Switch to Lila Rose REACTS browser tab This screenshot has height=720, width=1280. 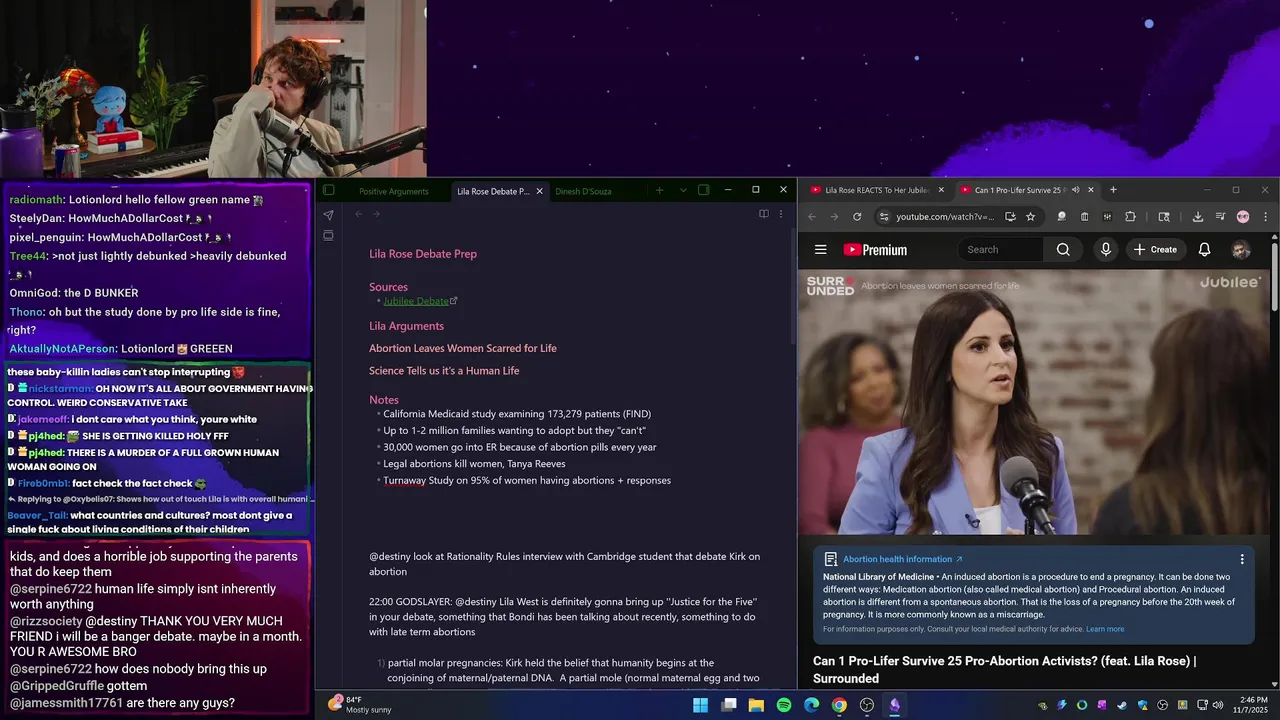tap(875, 190)
